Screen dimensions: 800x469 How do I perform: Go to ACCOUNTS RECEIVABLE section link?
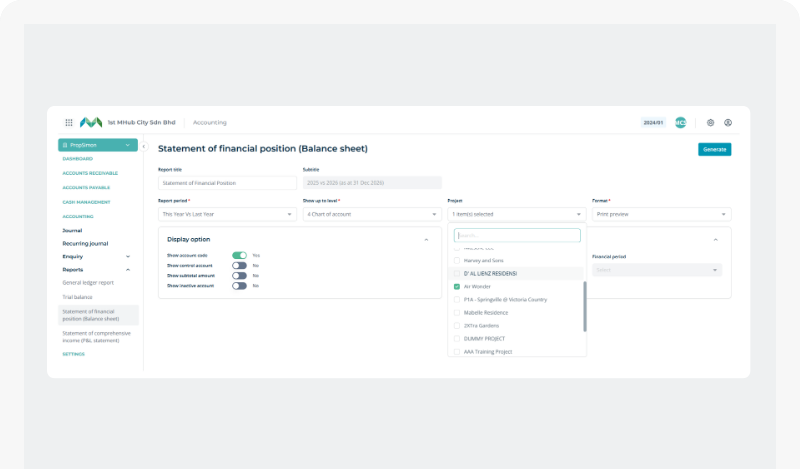(90, 173)
